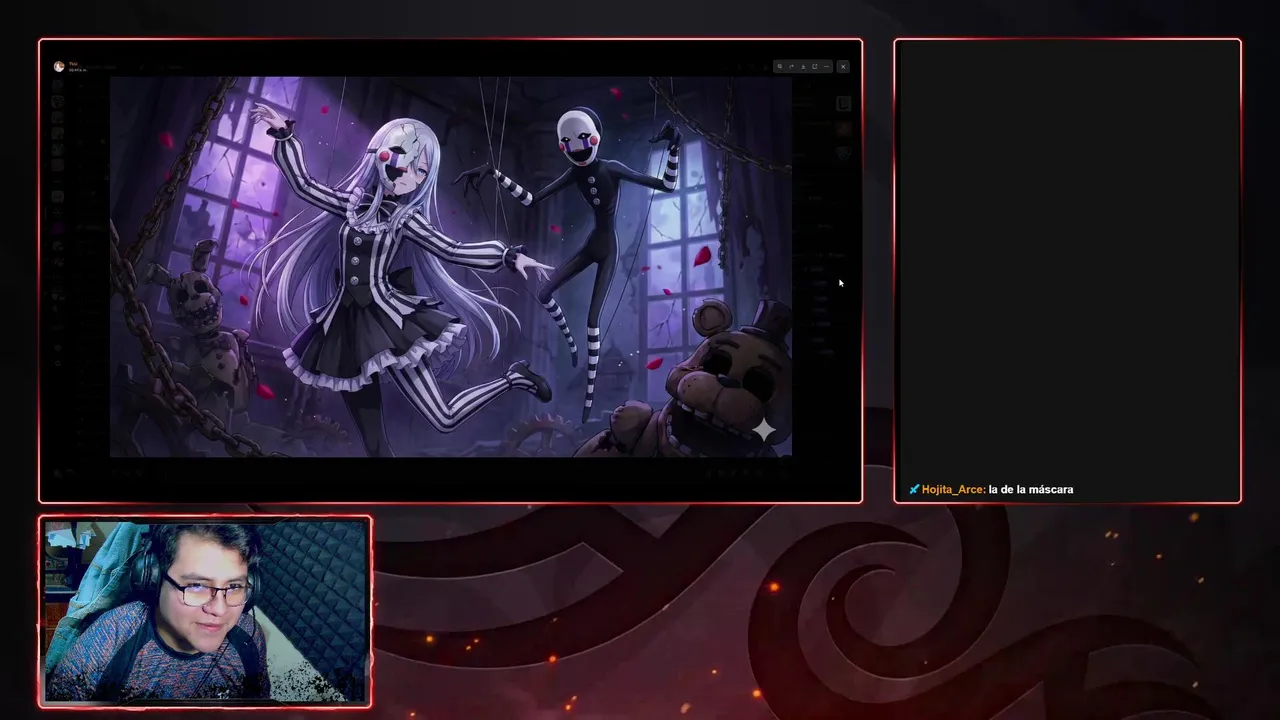
Task: Open image in browser via external-link icon
Action: [x=815, y=66]
